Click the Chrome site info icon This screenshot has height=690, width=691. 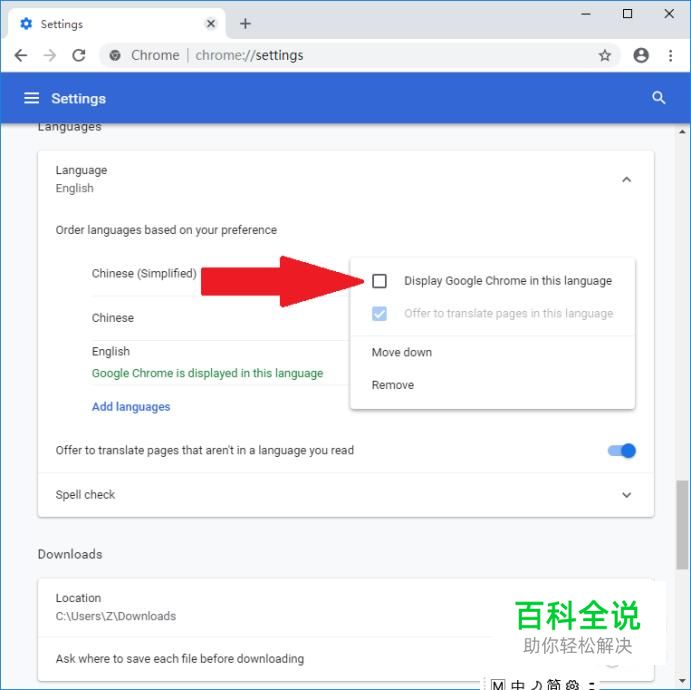click(x=115, y=55)
